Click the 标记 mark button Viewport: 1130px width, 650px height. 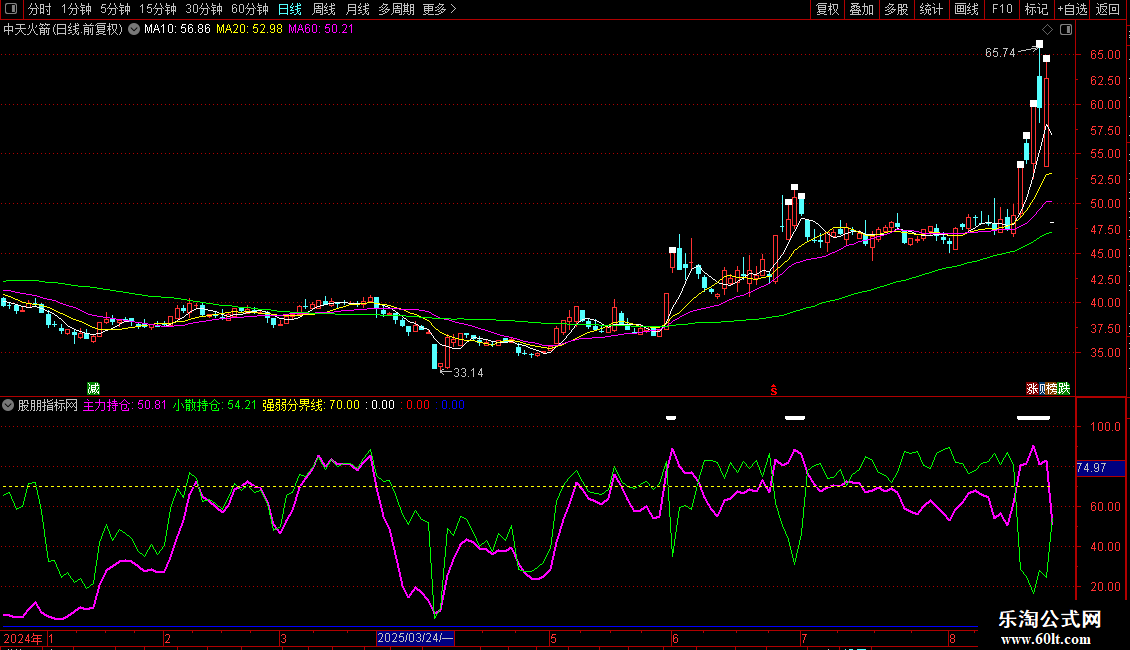point(1036,9)
